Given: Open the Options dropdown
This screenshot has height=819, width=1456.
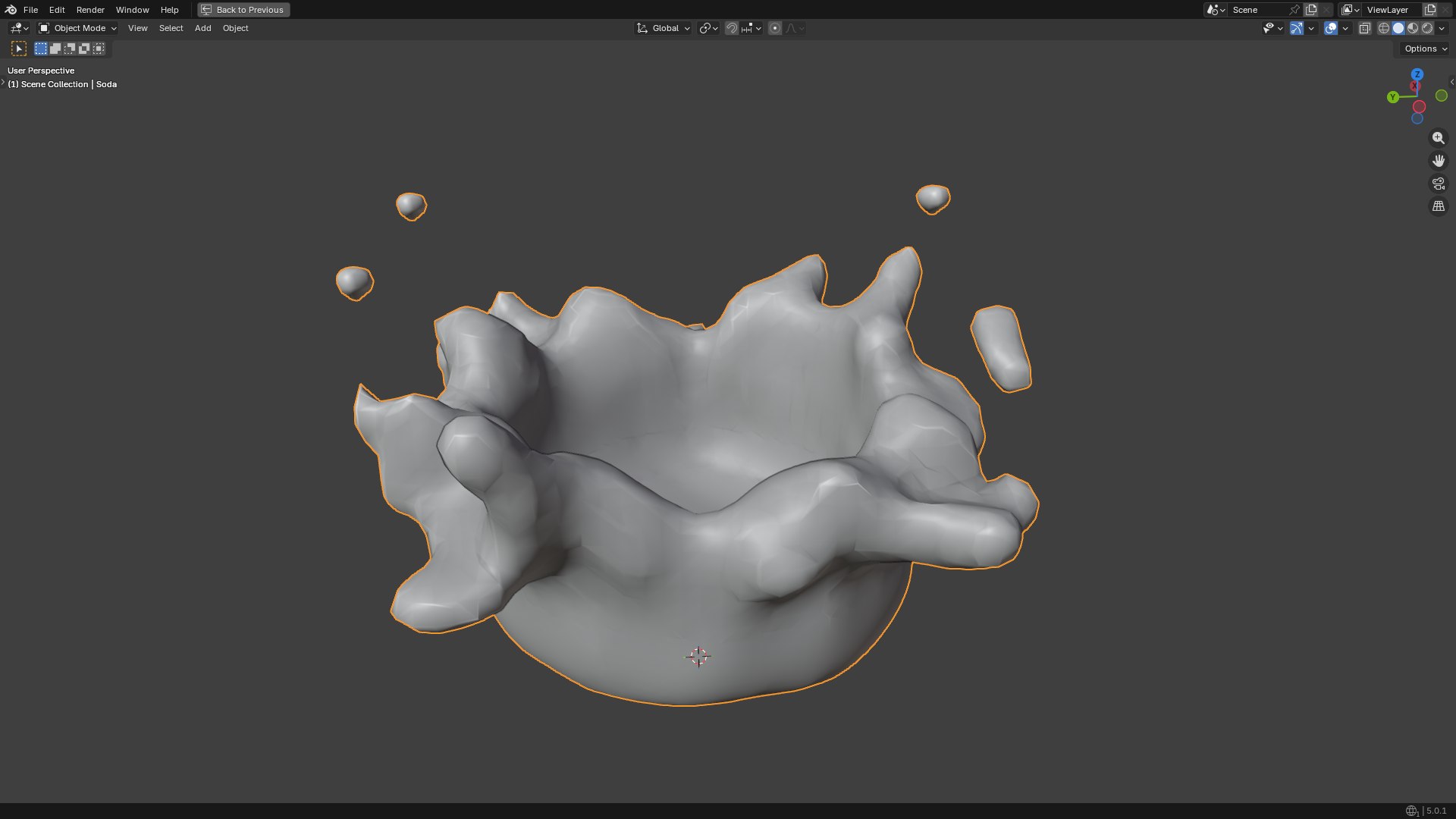Looking at the screenshot, I should (x=1425, y=49).
